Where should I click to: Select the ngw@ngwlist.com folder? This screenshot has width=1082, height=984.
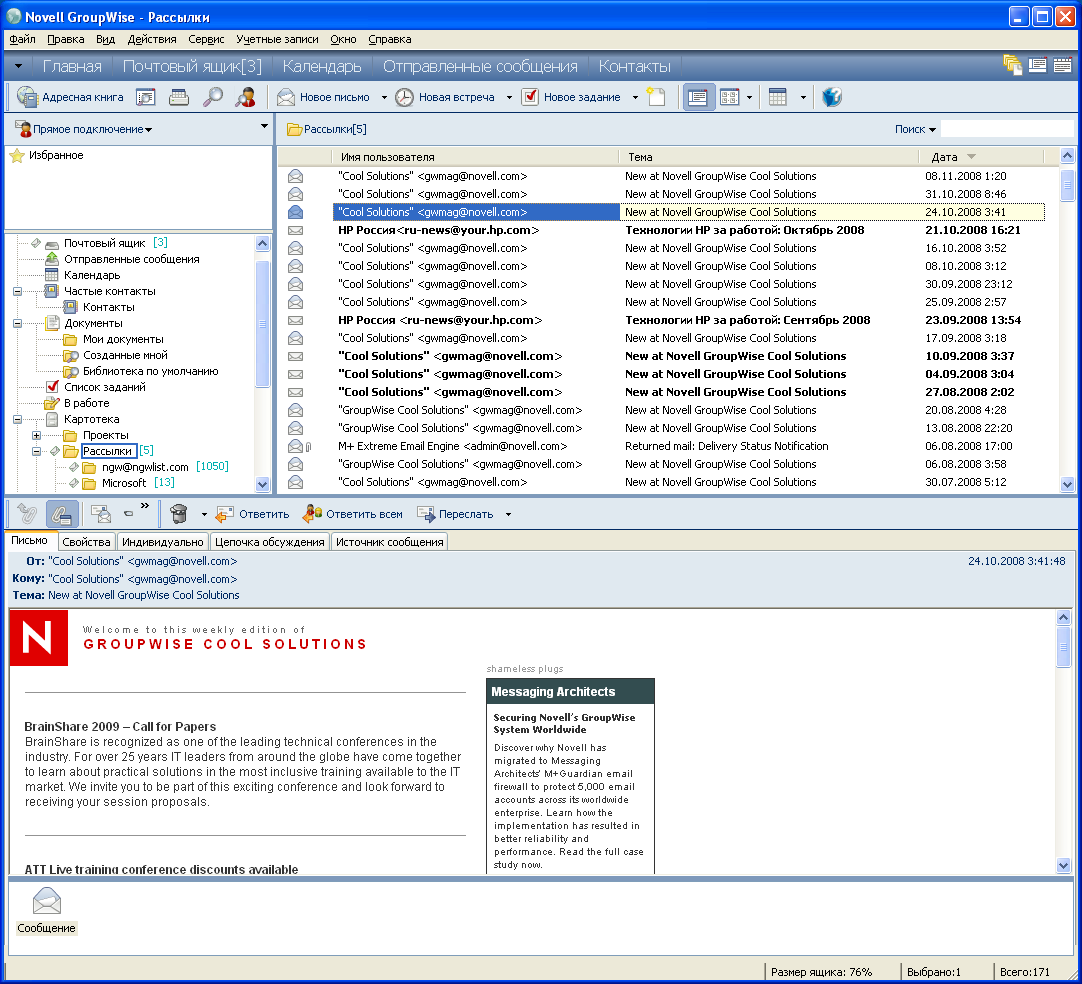coord(145,467)
